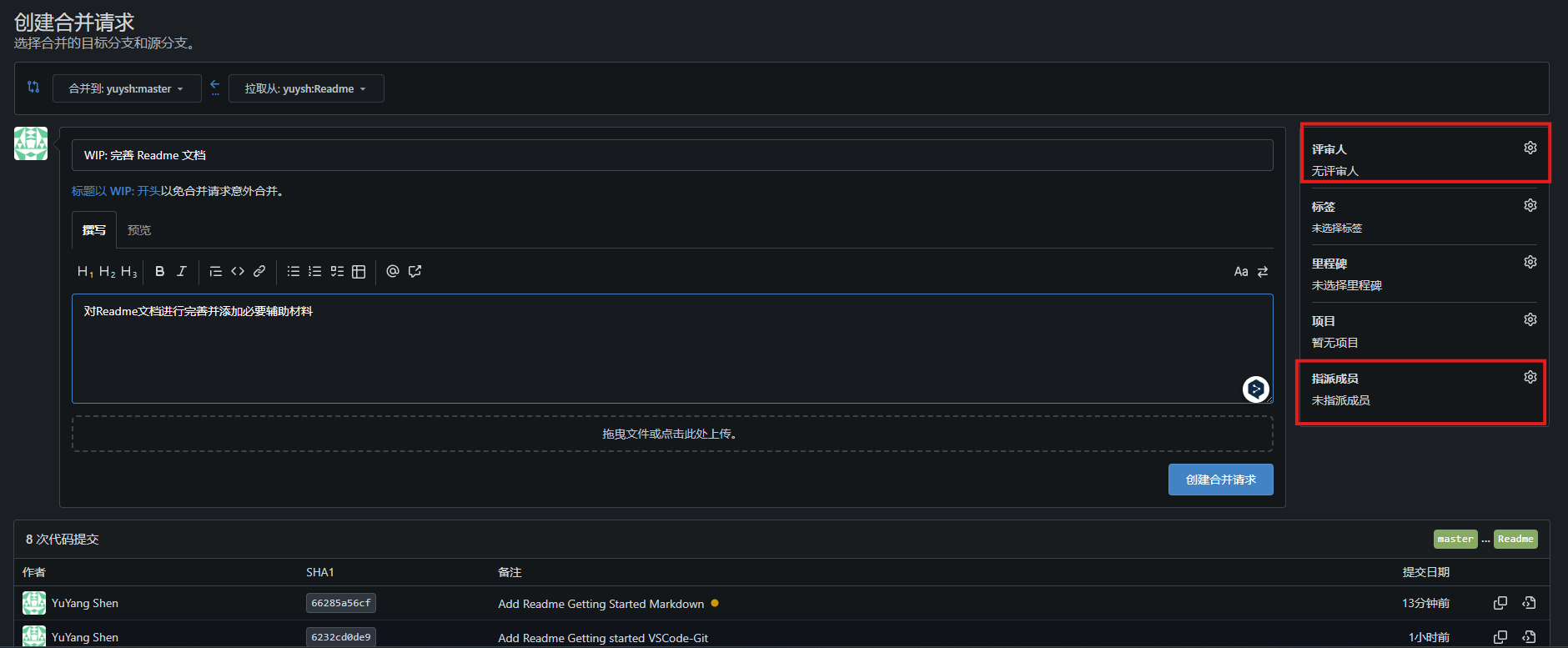Insert a level 1 heading (H1)
Screen dimensions: 1568x648
point(85,272)
